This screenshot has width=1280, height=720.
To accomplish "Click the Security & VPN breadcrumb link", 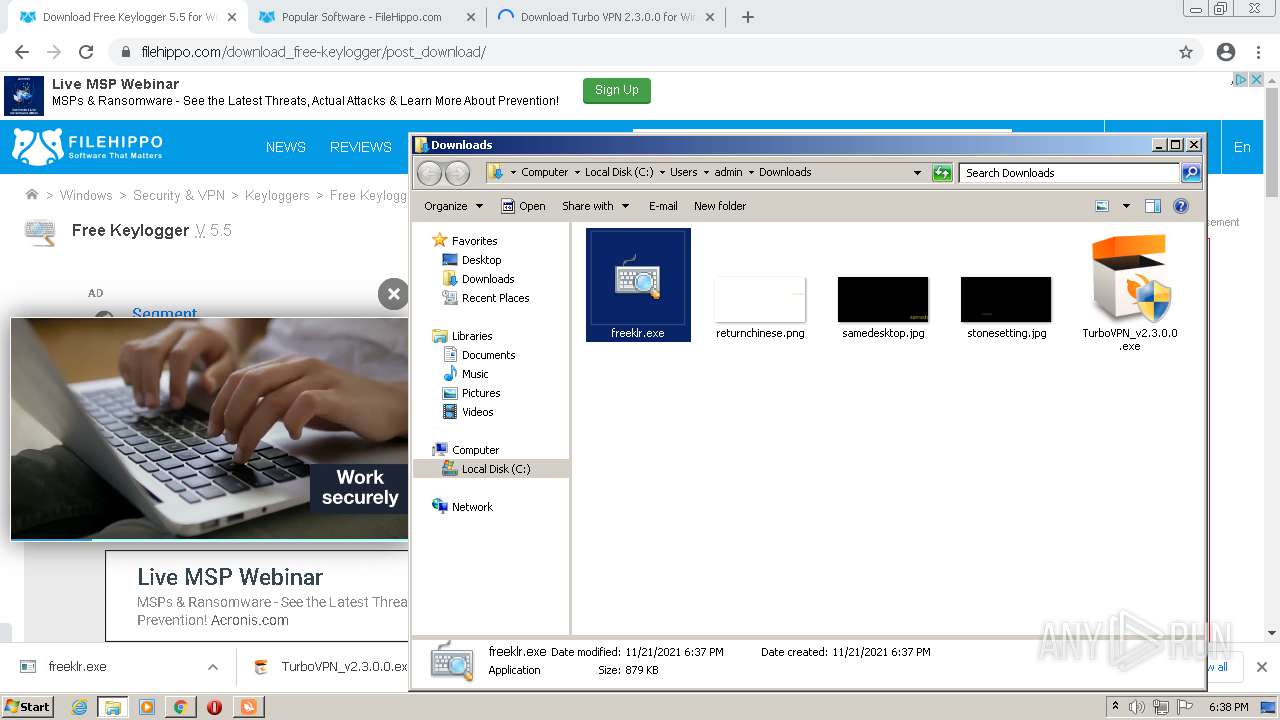I will pyautogui.click(x=179, y=195).
